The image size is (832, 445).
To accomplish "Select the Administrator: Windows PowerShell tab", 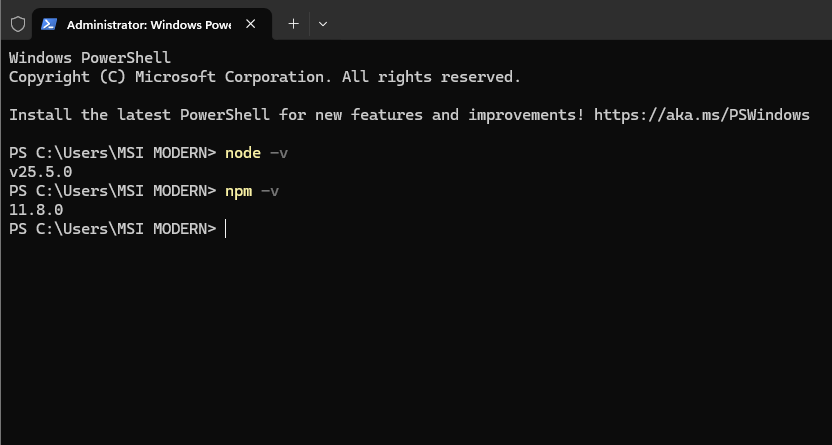I will coord(152,24).
